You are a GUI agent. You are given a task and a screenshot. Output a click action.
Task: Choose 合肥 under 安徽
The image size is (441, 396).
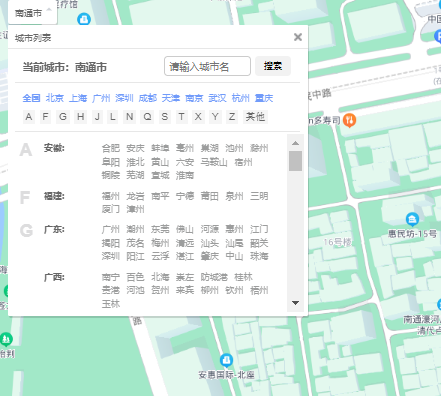(x=111, y=148)
